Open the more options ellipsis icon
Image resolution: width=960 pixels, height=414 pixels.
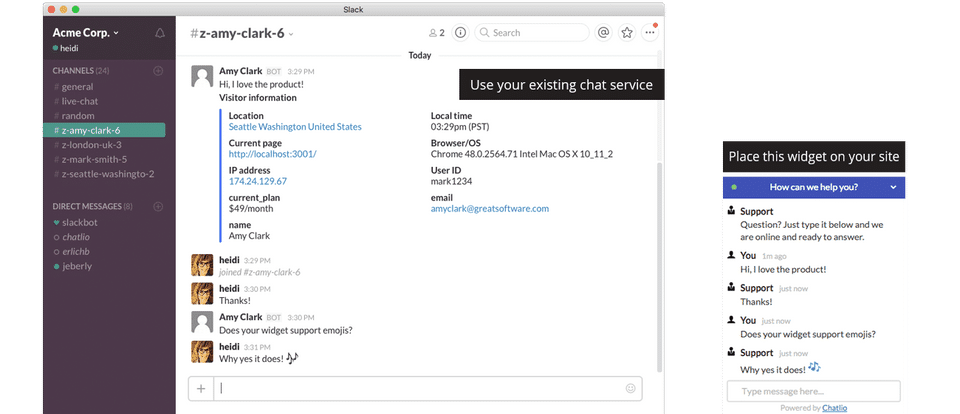tap(650, 32)
